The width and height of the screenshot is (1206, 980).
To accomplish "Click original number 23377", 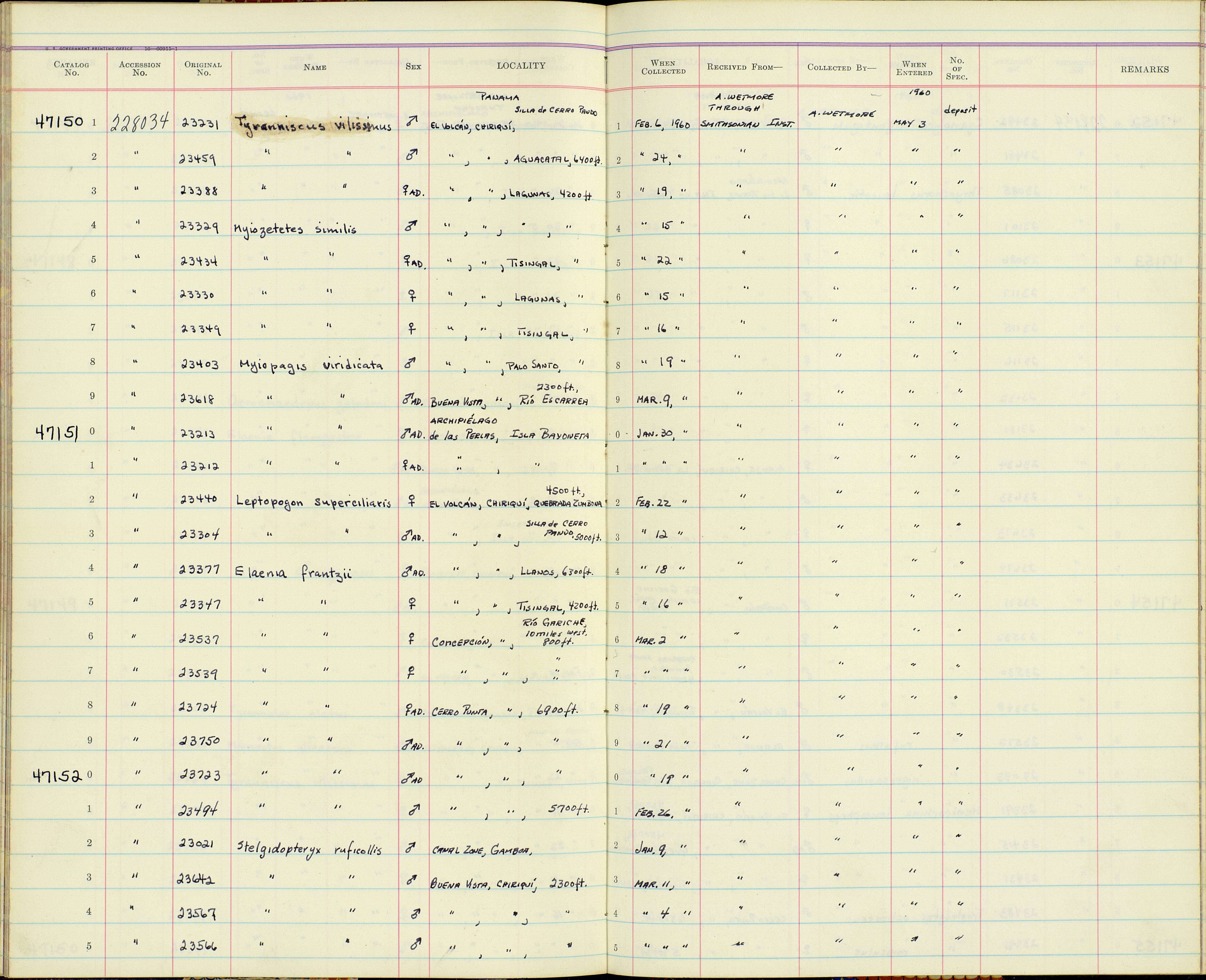I will [x=199, y=570].
